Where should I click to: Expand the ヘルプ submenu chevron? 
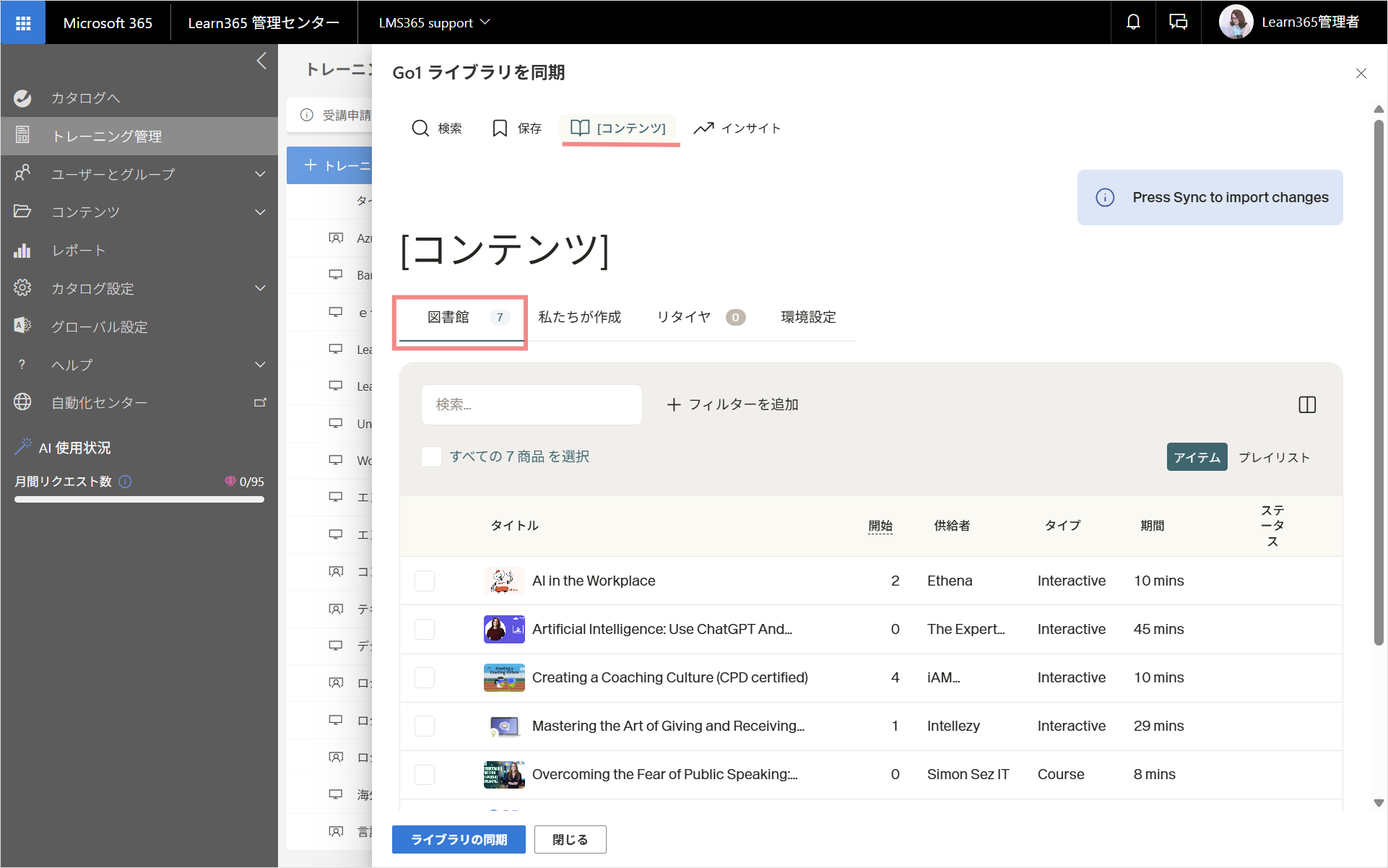click(x=260, y=365)
